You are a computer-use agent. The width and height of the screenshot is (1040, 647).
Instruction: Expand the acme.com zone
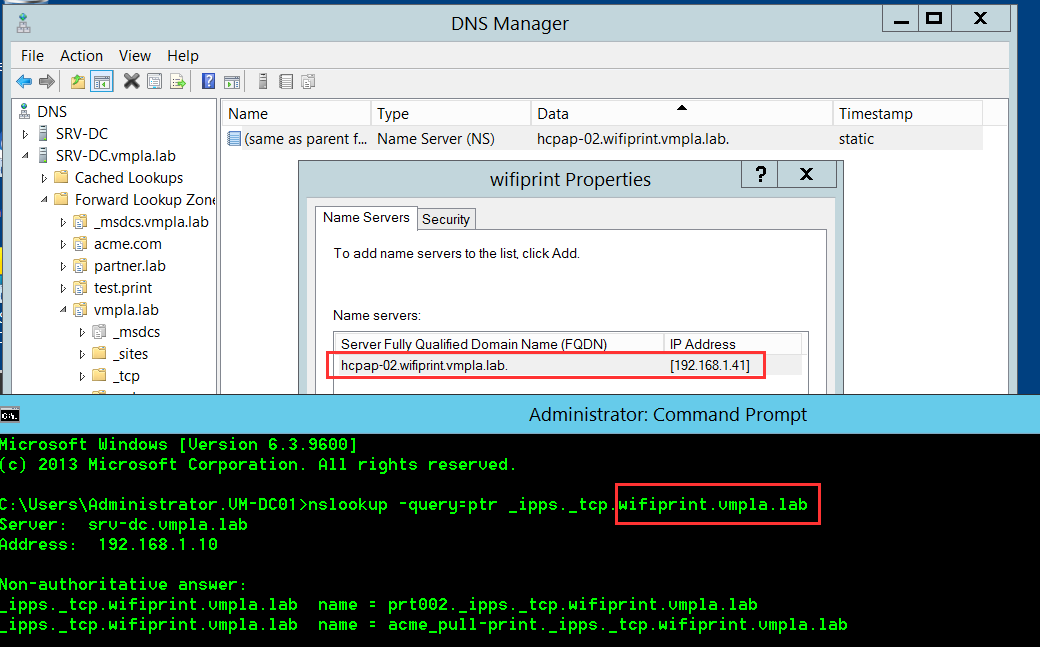pos(64,244)
